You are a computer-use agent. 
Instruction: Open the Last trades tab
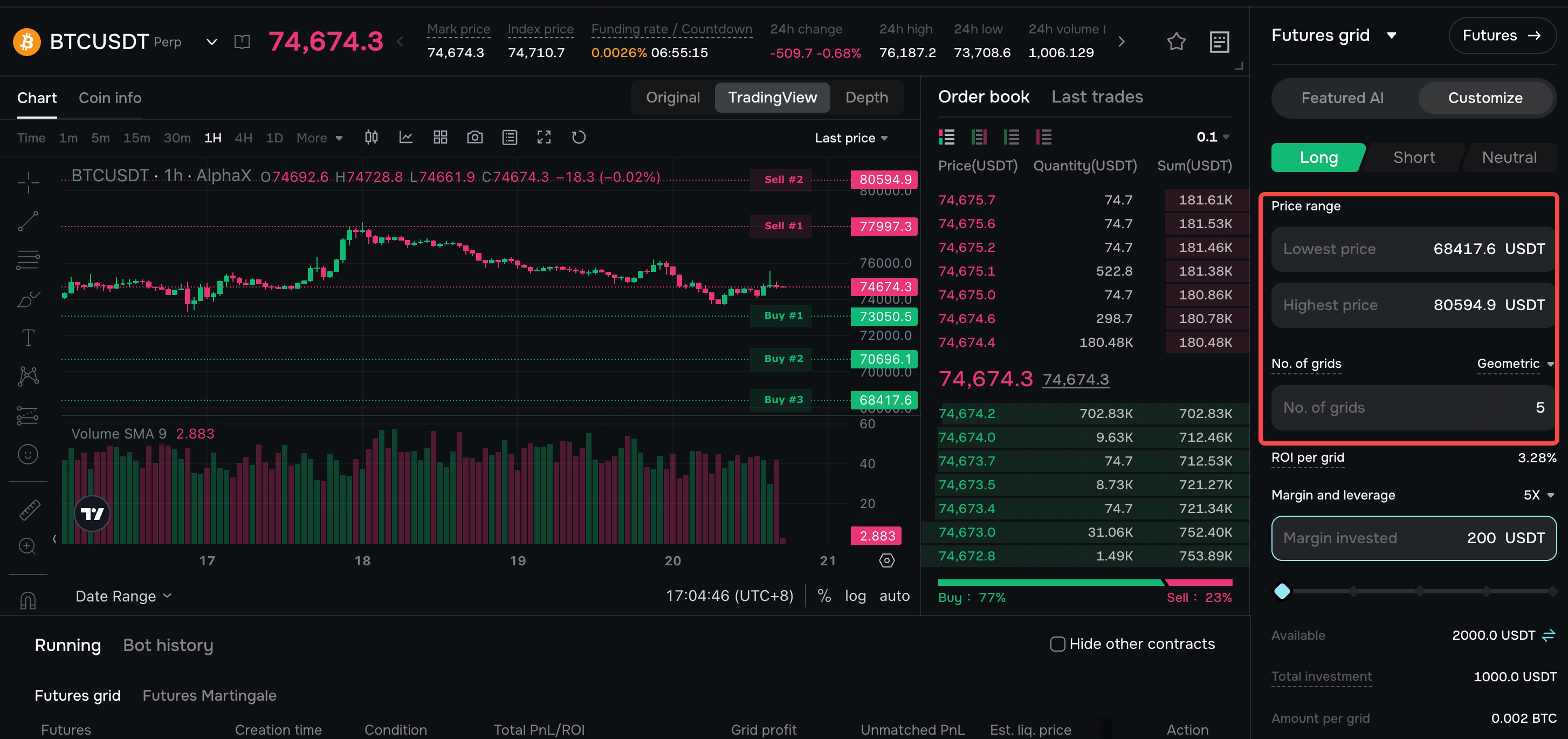click(x=1097, y=97)
